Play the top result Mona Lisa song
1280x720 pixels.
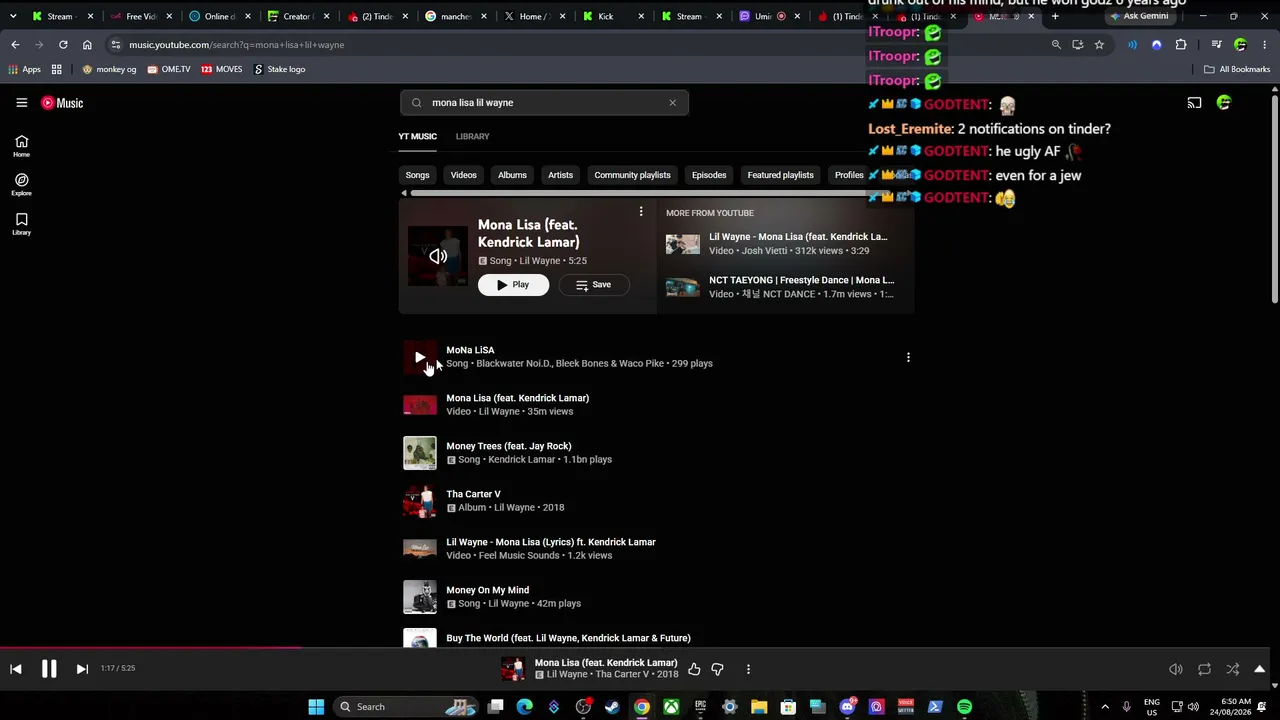pos(513,285)
